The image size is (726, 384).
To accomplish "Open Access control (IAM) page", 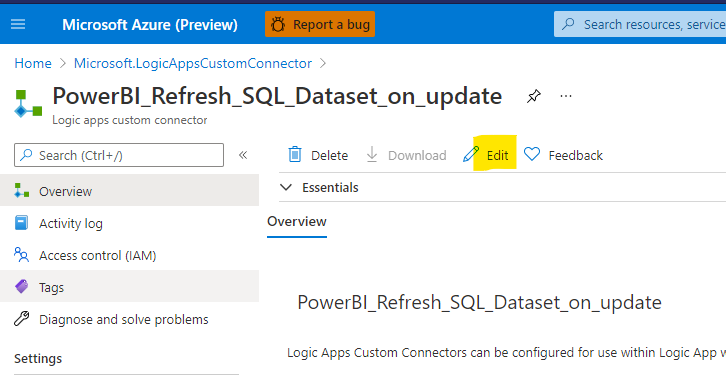I will 129,255.
